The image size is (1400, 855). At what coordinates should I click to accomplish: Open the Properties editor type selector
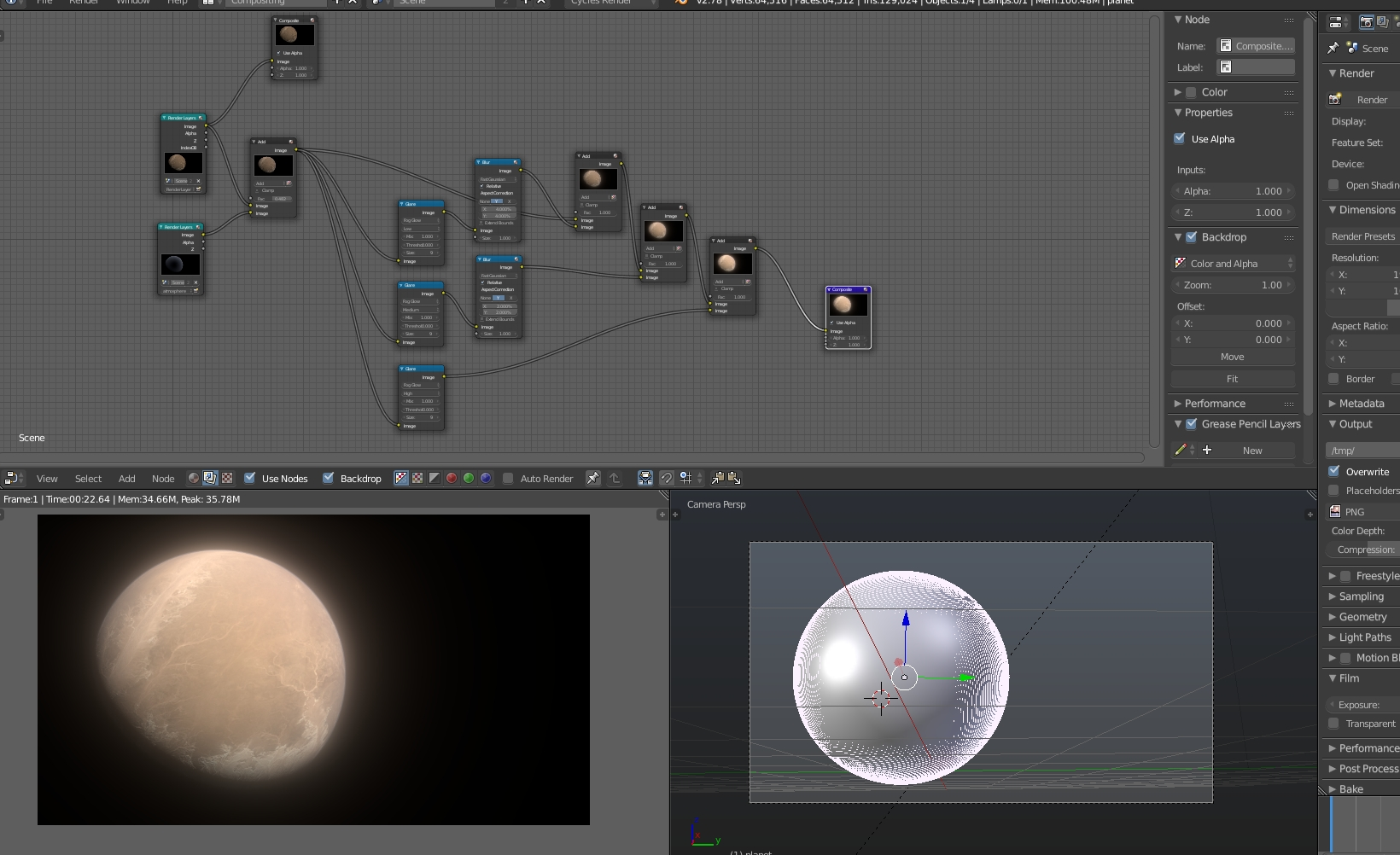(1339, 23)
